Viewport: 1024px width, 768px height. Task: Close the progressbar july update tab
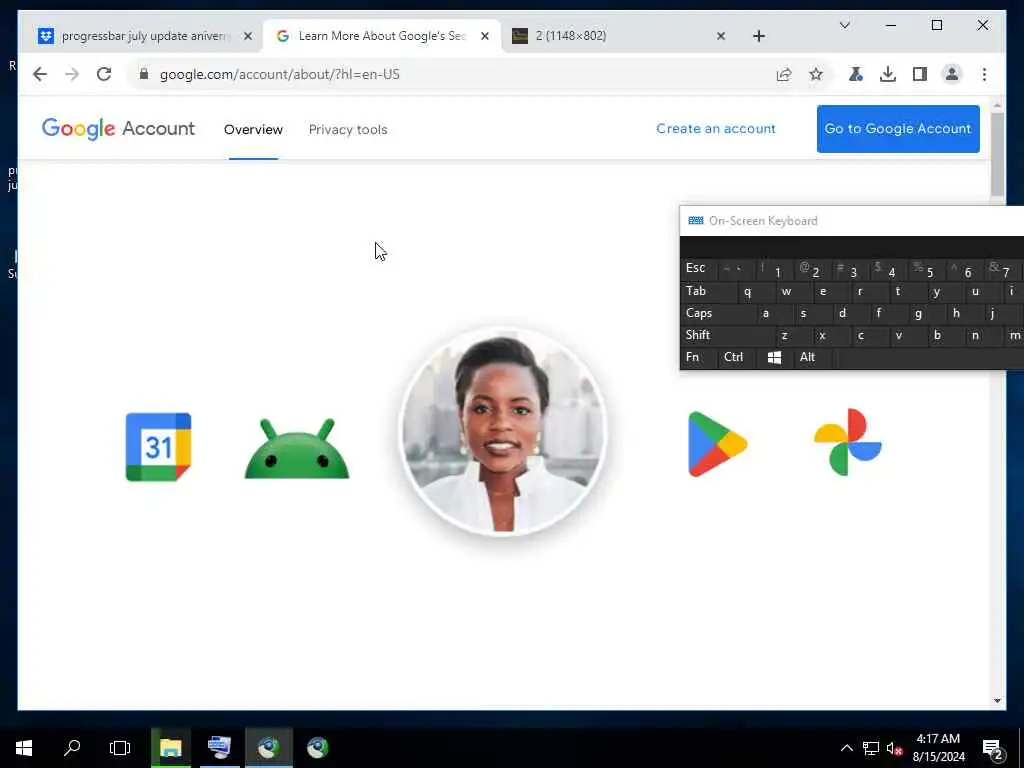(248, 36)
